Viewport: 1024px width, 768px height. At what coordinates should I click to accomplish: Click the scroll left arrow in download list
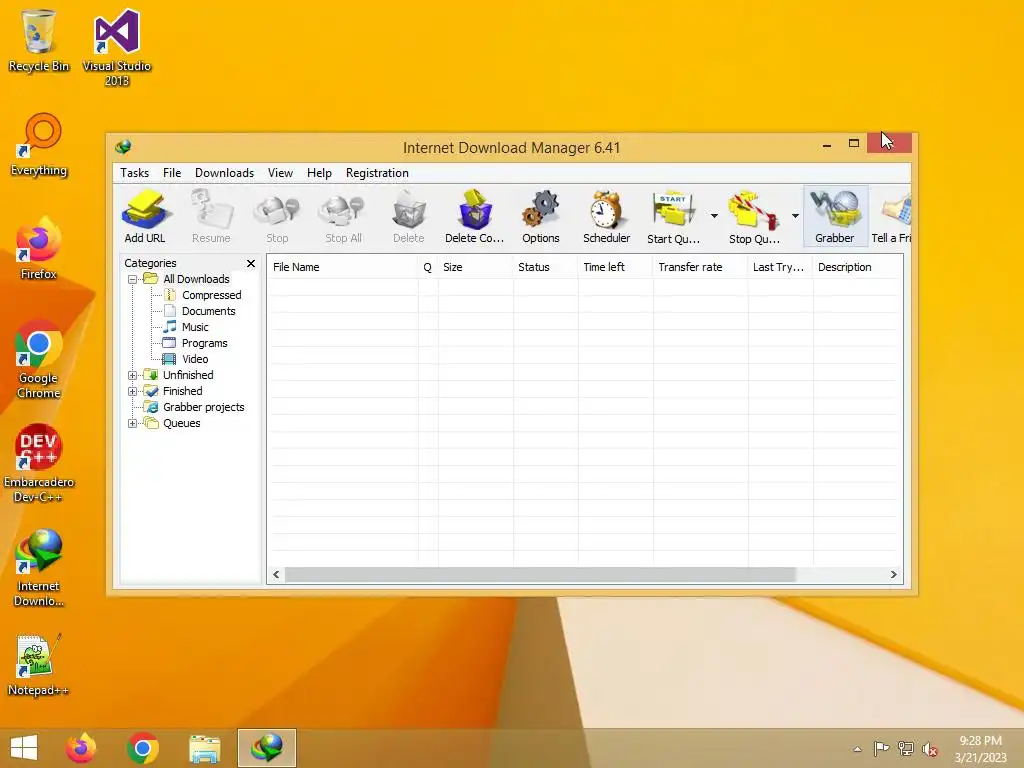point(276,575)
